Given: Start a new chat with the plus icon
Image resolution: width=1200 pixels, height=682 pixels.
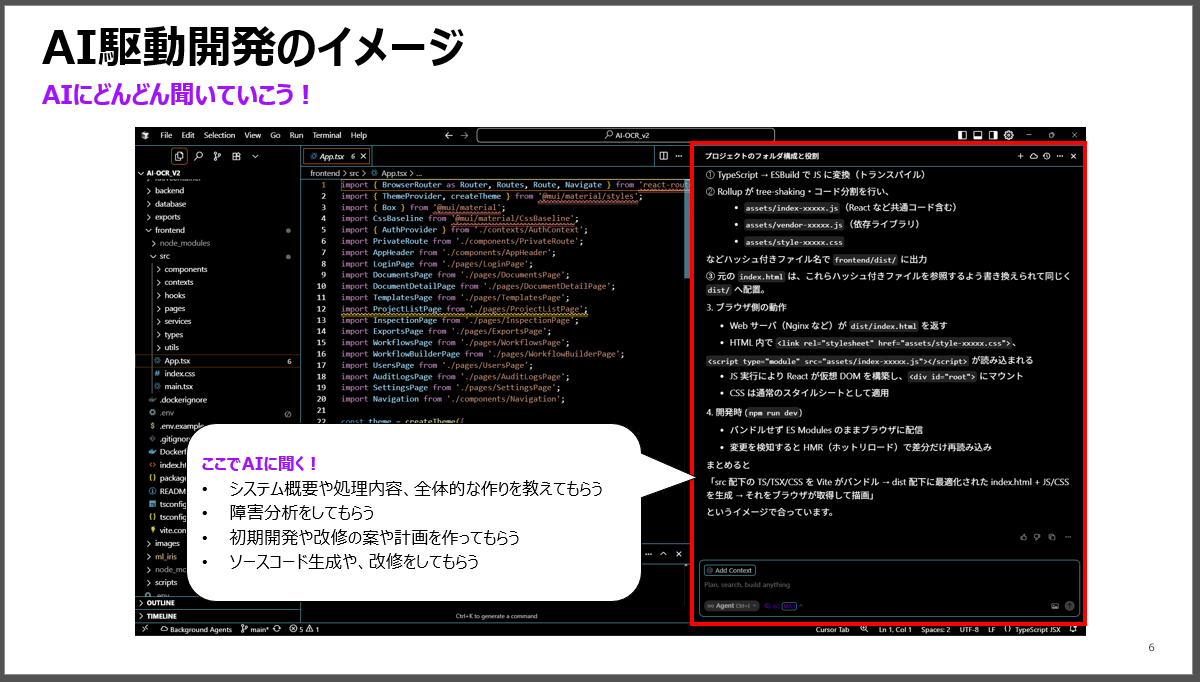Looking at the screenshot, I should 1021,156.
